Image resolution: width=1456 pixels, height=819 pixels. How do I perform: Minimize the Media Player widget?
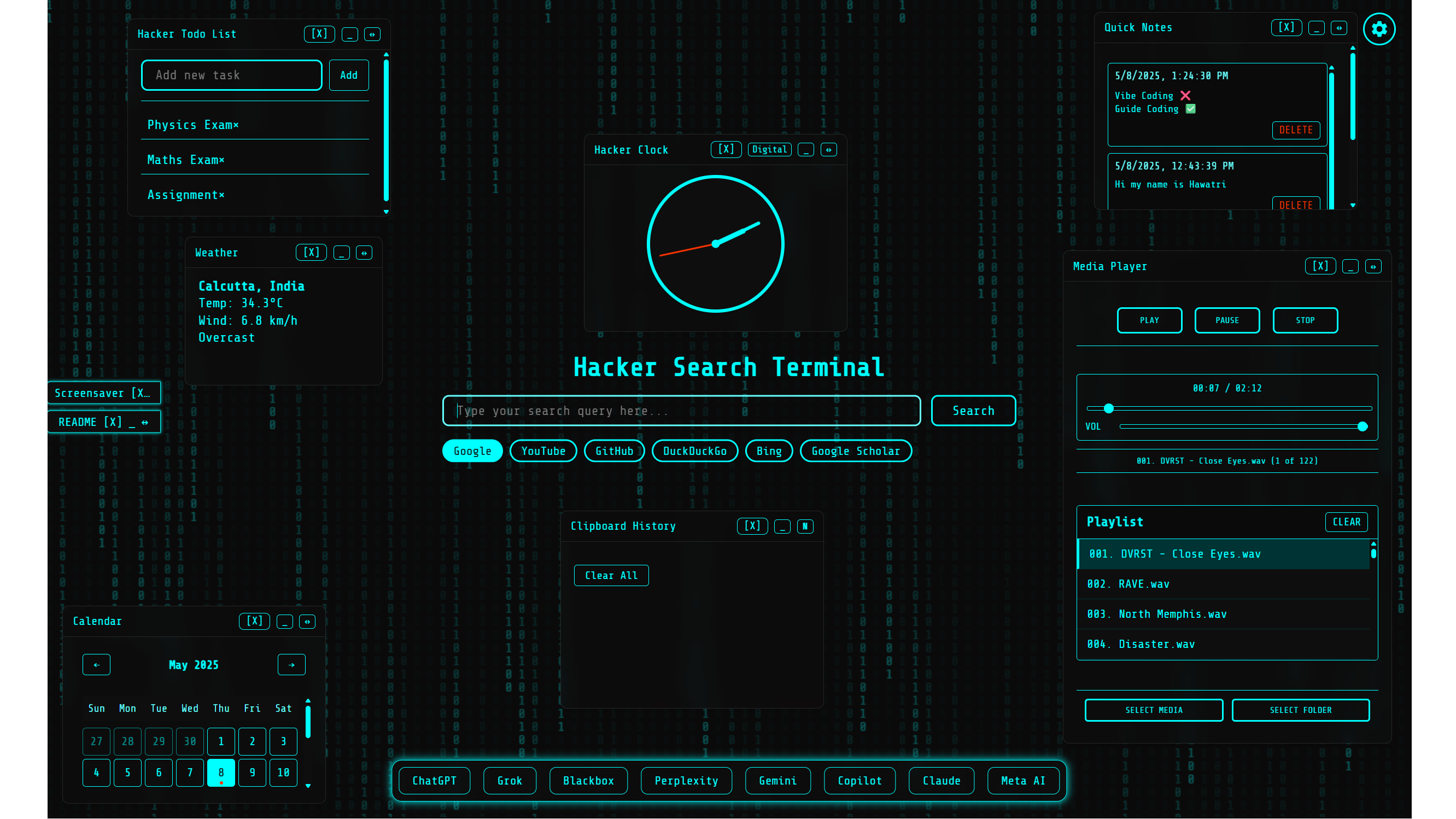pos(1350,267)
